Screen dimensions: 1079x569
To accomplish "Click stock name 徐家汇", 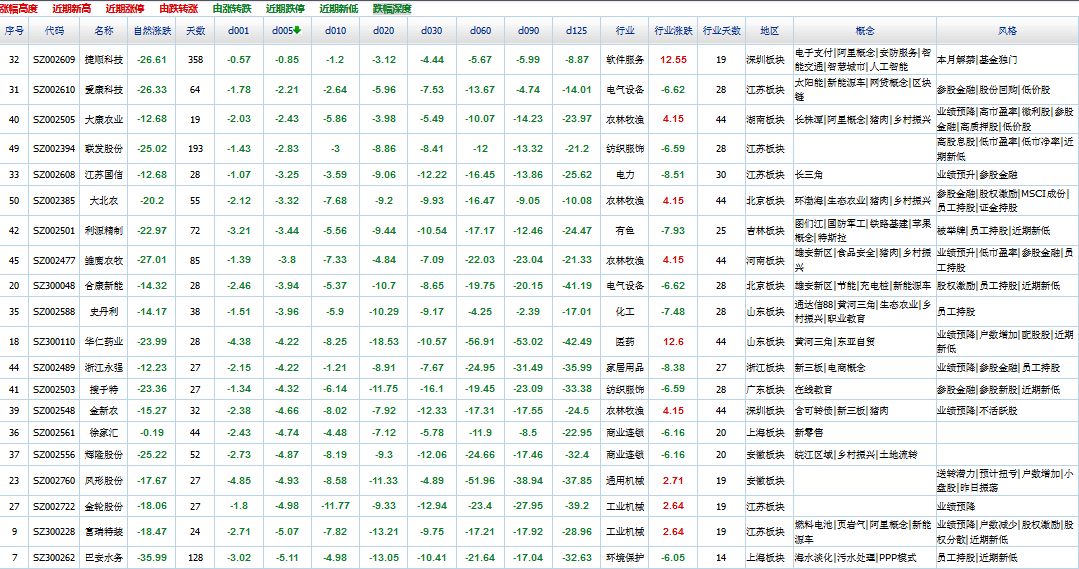I will 104,433.
